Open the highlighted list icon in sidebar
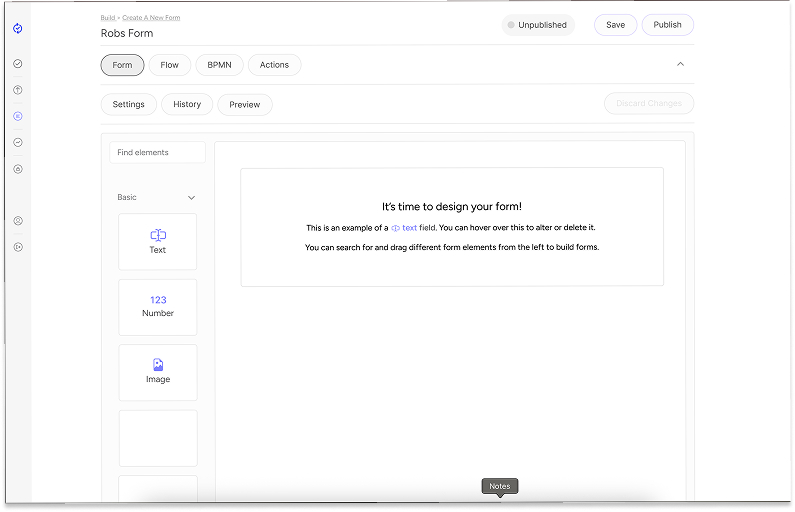Screen dimensions: 795x512 tap(18, 116)
